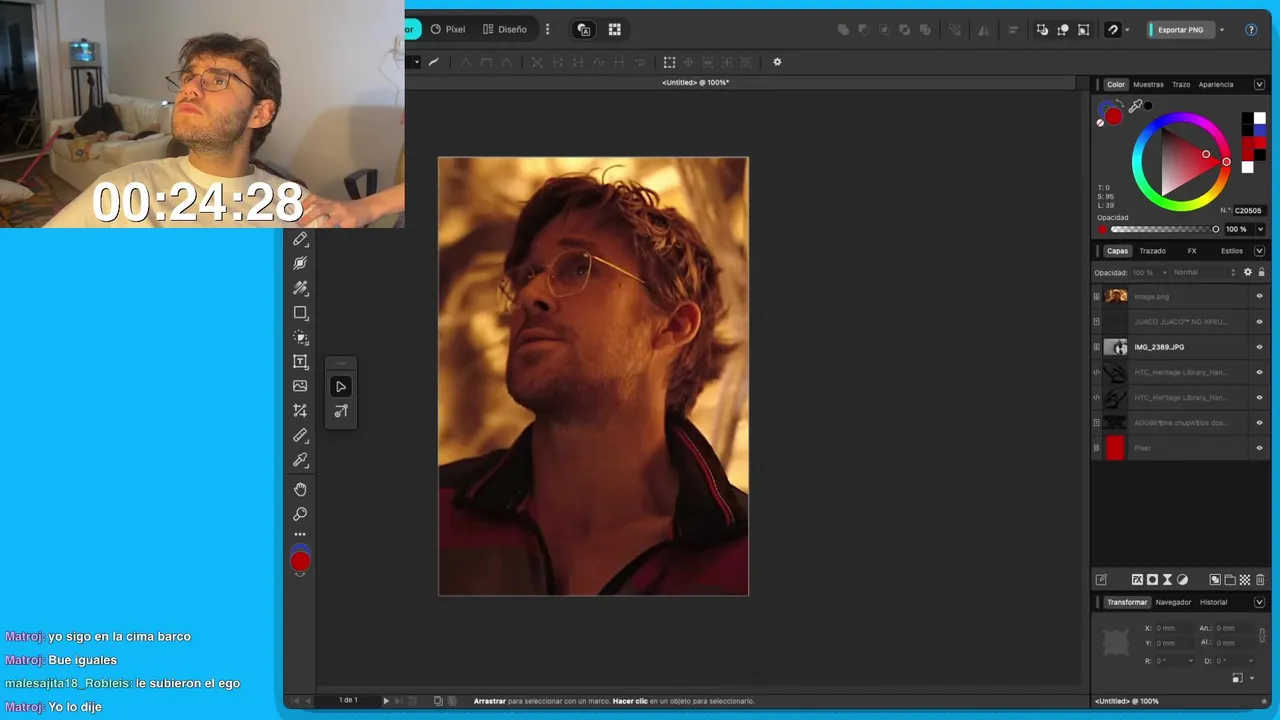Toggle visibility of first HTC_Heritage Library layer
The height and width of the screenshot is (720, 1280).
tap(1259, 372)
